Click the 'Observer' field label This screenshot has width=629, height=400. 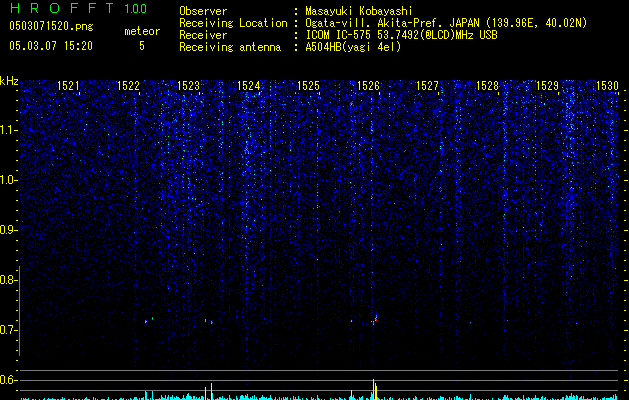203,11
